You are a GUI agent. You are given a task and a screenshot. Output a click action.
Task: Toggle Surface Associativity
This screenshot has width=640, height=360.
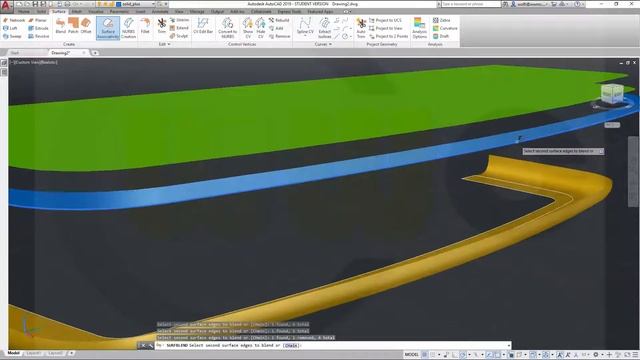click(108, 28)
